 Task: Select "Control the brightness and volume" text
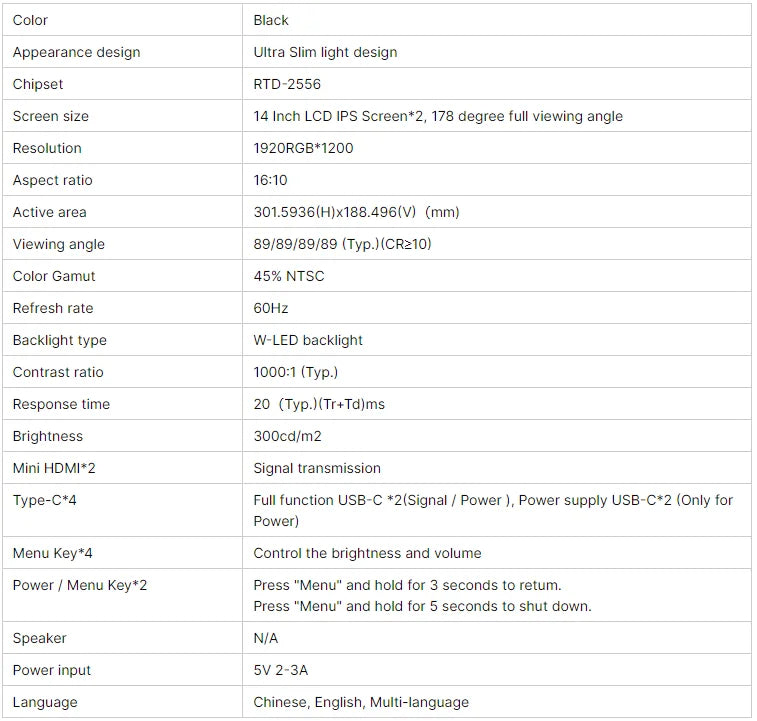tap(367, 553)
